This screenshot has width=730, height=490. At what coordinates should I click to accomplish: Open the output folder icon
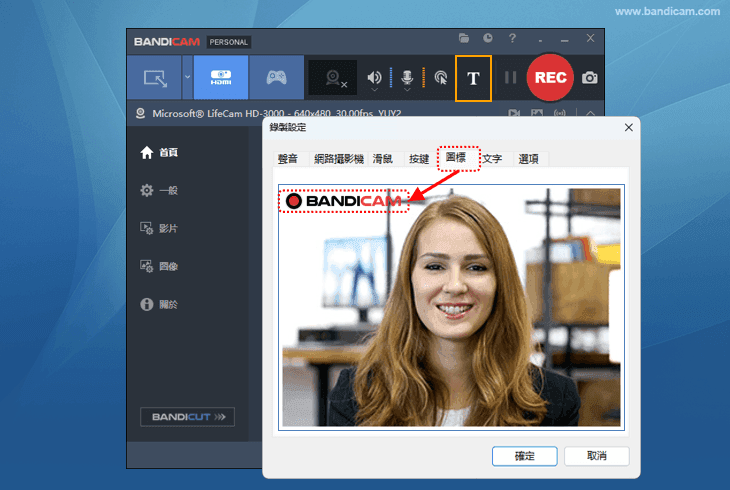point(464,38)
